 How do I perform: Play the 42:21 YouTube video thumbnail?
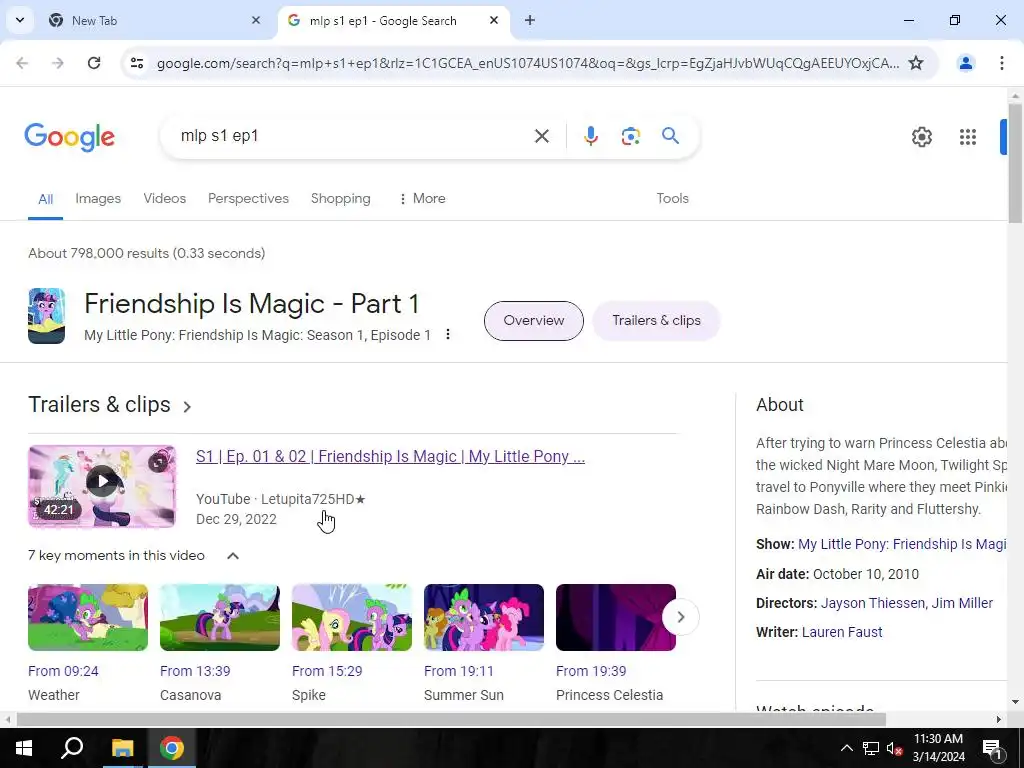pyautogui.click(x=102, y=487)
